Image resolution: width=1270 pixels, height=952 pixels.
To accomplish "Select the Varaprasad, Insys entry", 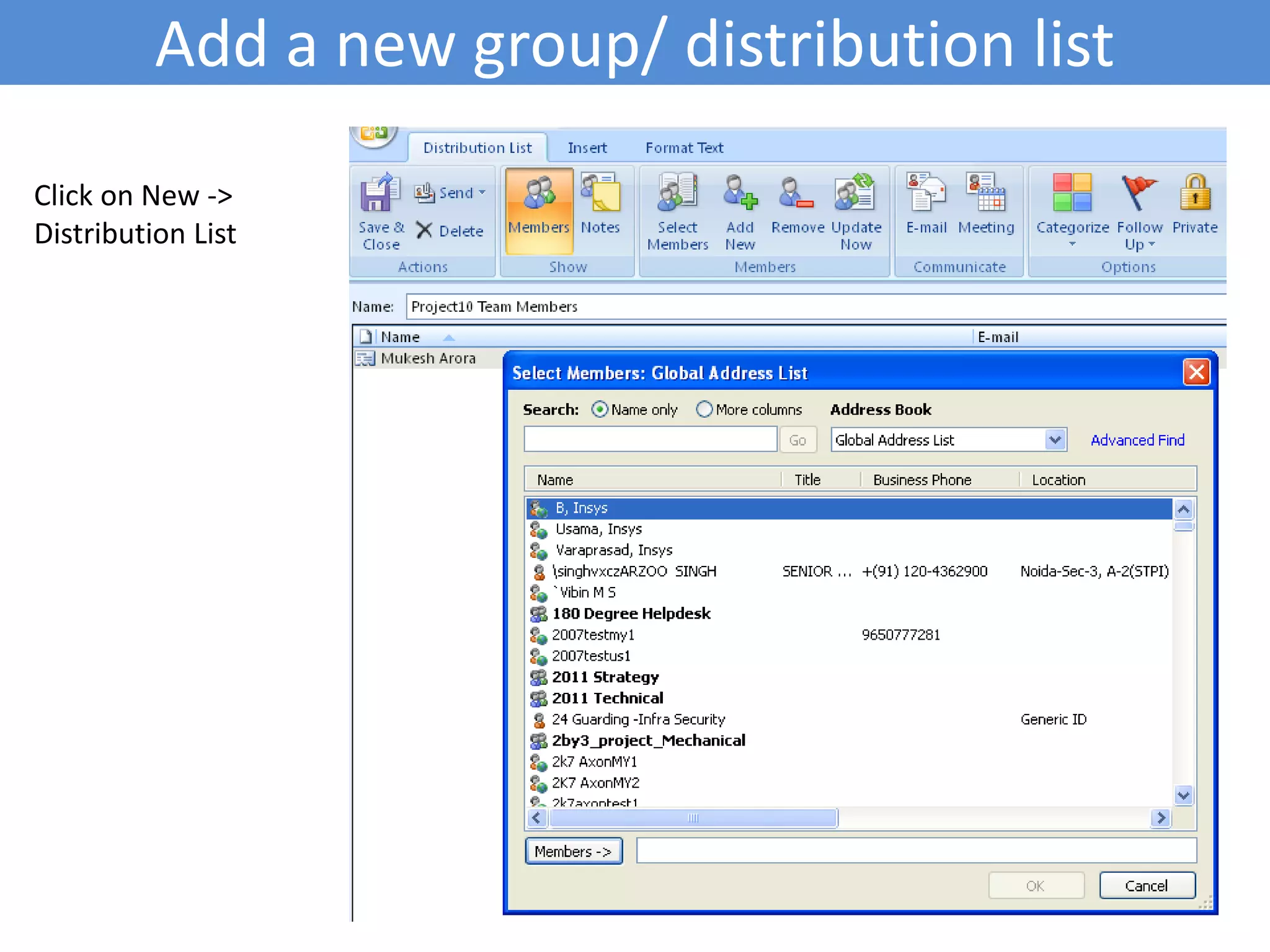I will coord(849,550).
